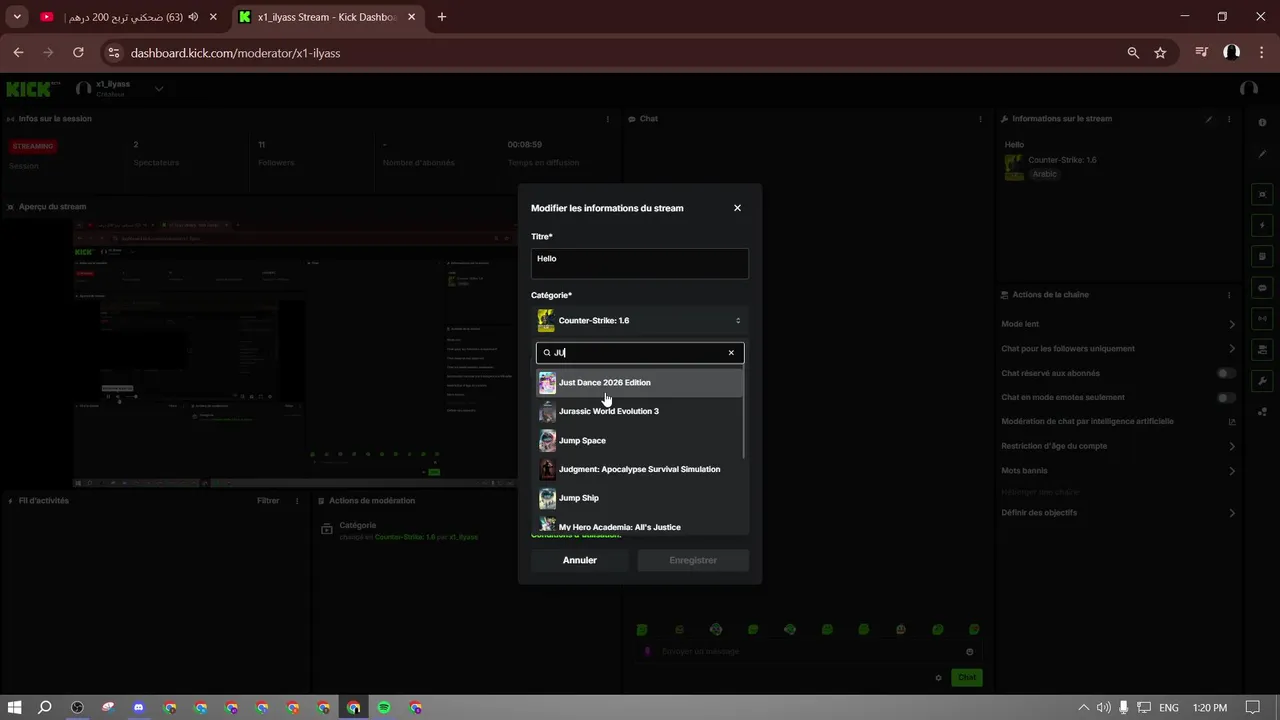Image resolution: width=1280 pixels, height=720 pixels.
Task: Switch to the YouTube browser tab
Action: click(x=125, y=17)
